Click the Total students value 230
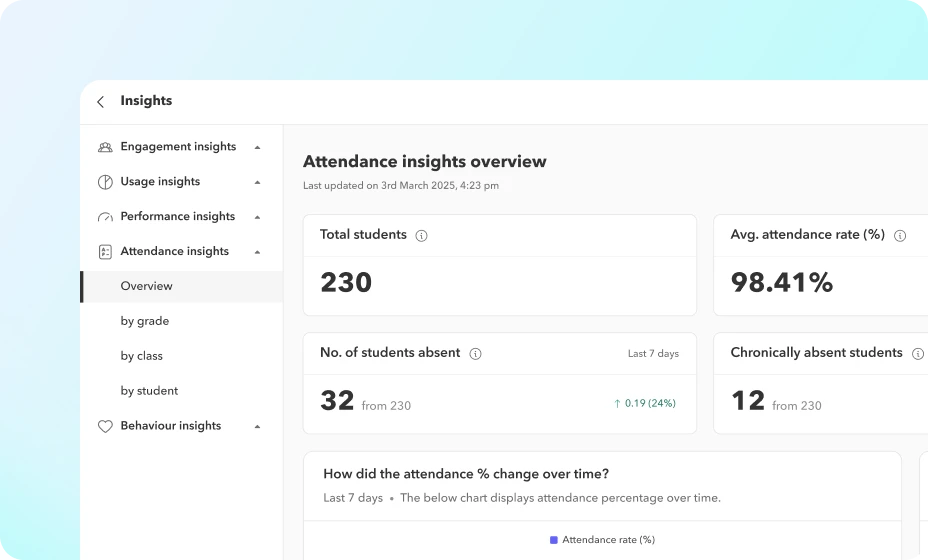Screen dimensions: 928x560 [x=346, y=282]
